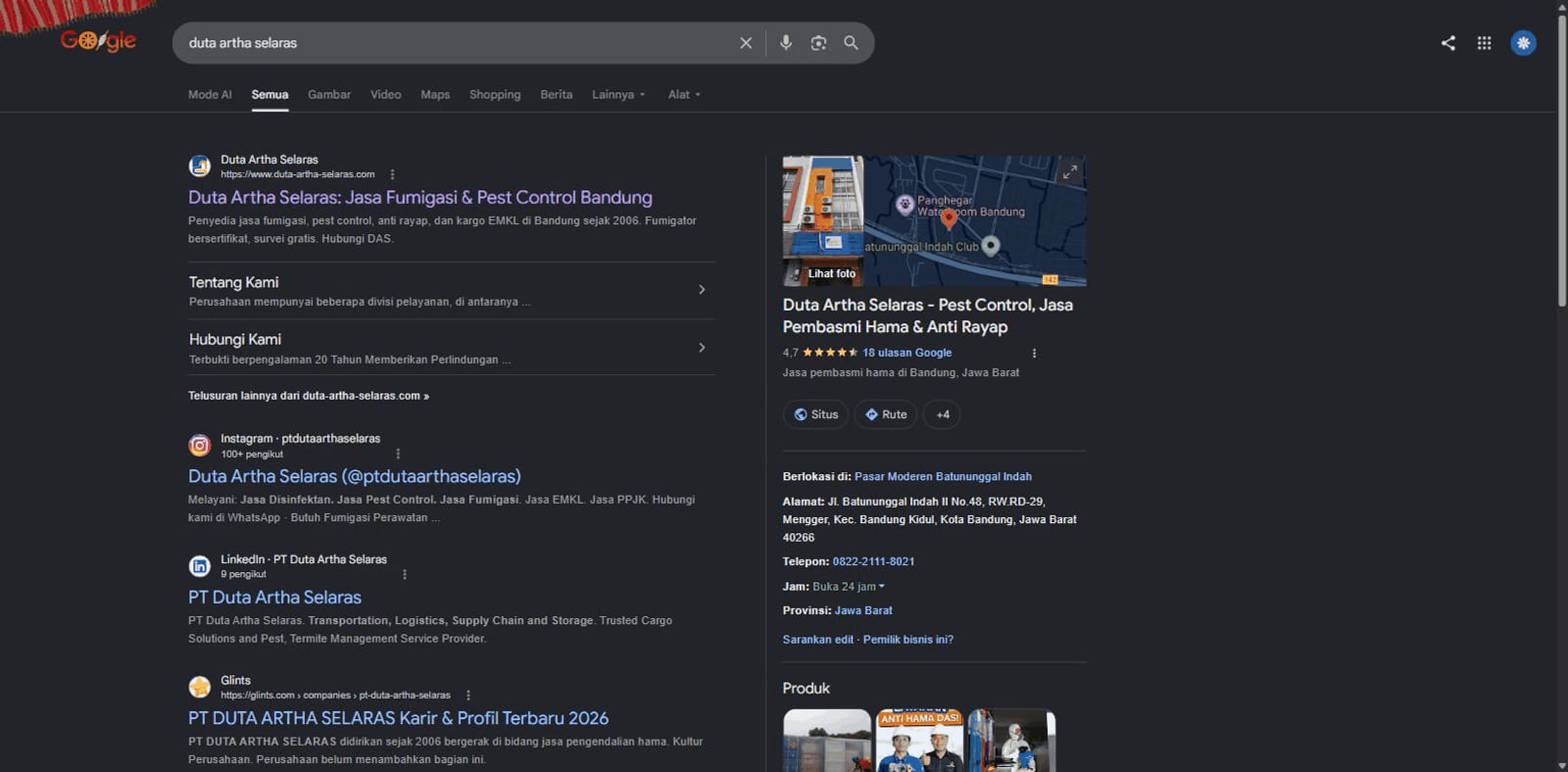Click Telusuran lainnya dari duta-artha-selaras.com
Screen dimensions: 1568x772
(309, 396)
